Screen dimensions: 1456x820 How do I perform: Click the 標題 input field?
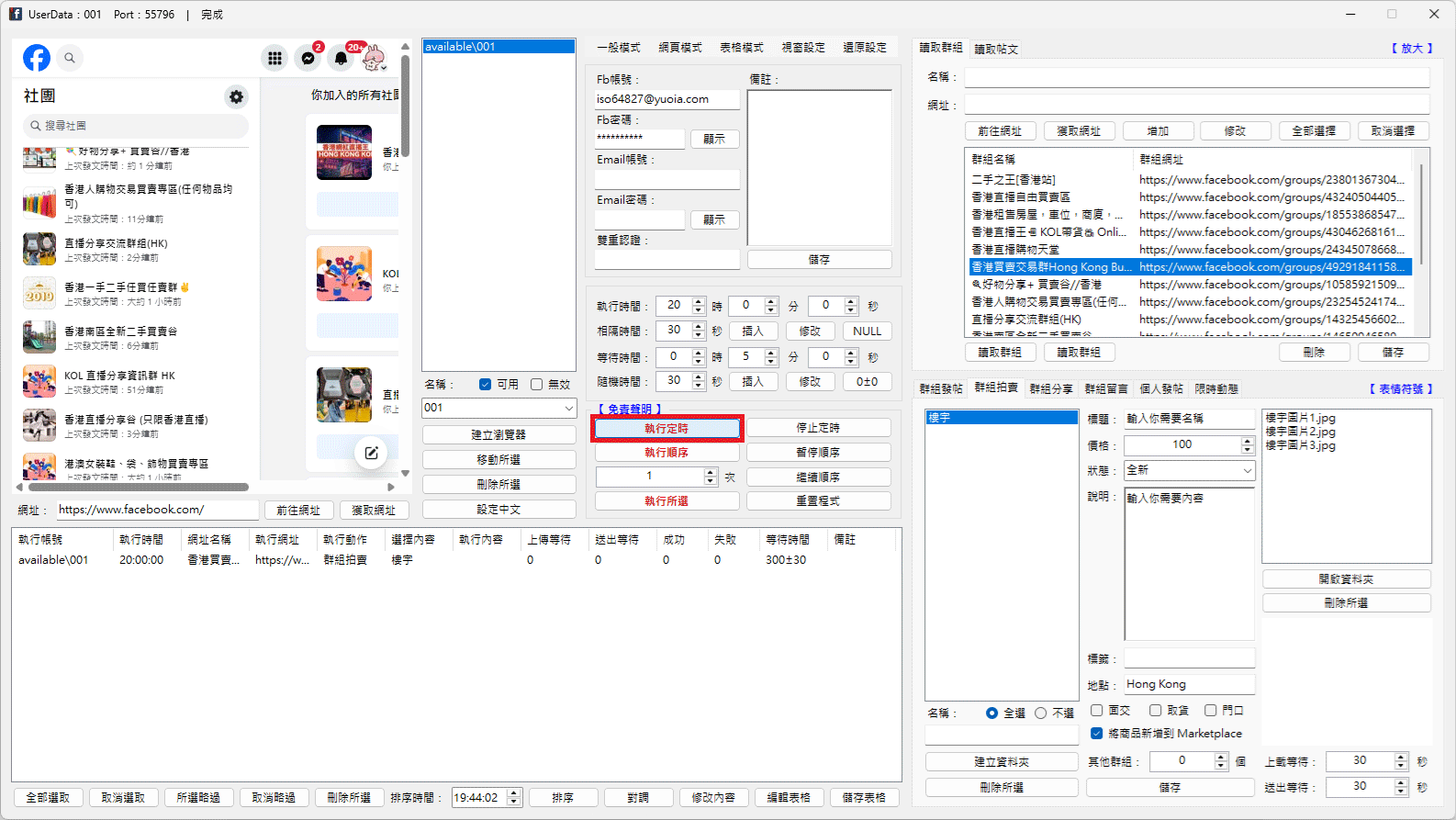[x=1190, y=418]
